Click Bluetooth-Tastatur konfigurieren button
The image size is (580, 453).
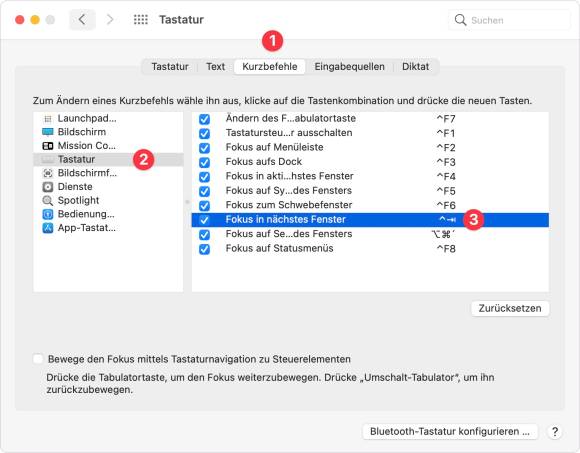(x=450, y=432)
